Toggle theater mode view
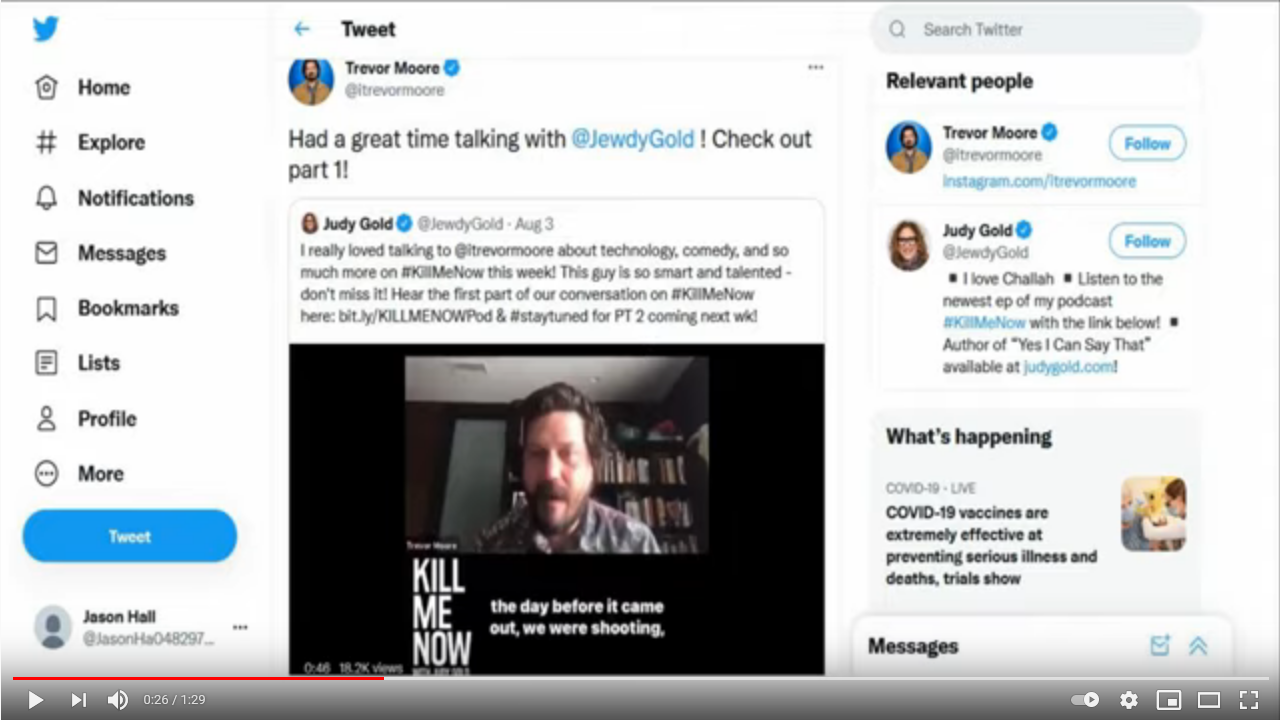Viewport: 1280px width, 720px height. (1209, 700)
